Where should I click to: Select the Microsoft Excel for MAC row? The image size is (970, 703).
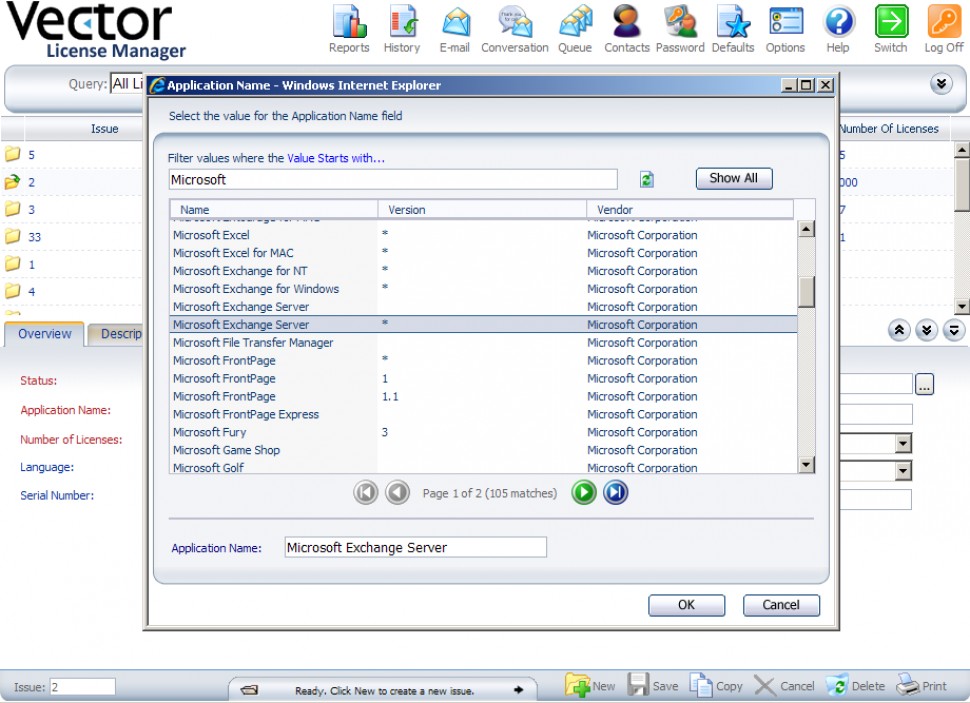483,253
